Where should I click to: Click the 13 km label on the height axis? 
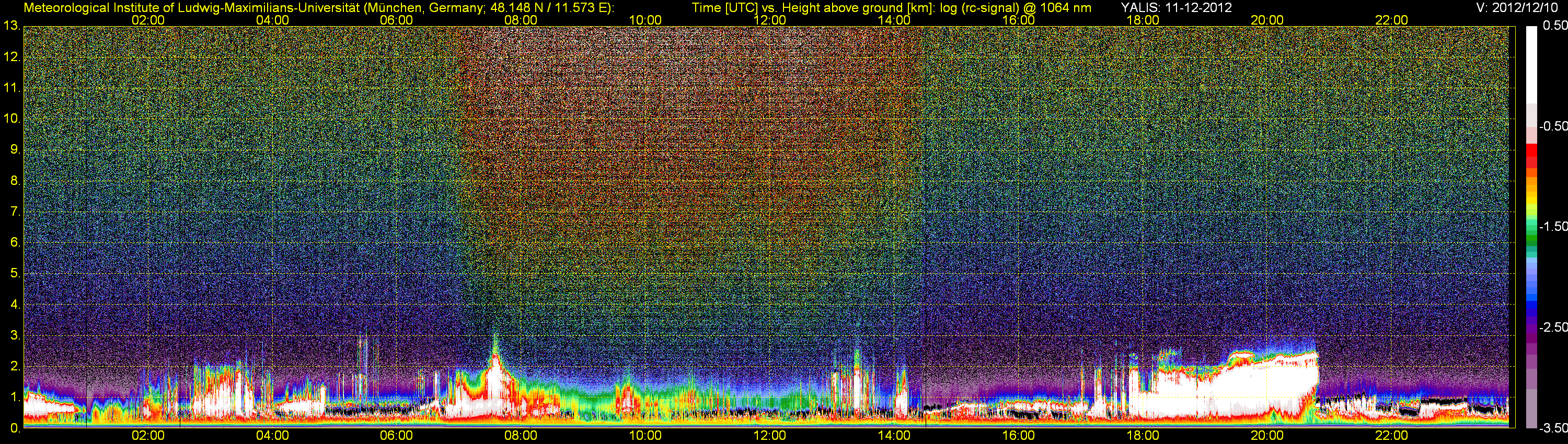pyautogui.click(x=11, y=26)
